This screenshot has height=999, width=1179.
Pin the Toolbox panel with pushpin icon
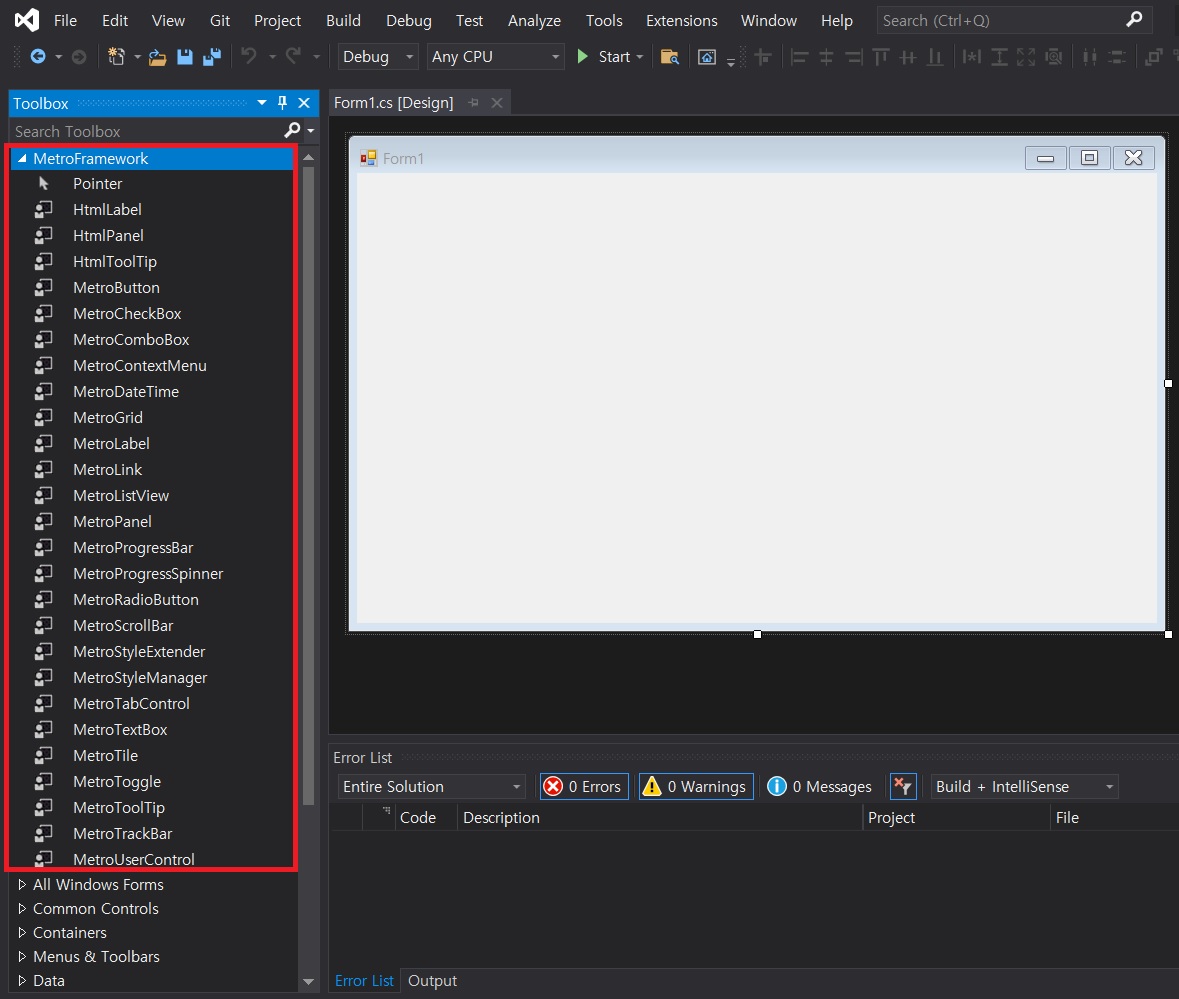283,103
